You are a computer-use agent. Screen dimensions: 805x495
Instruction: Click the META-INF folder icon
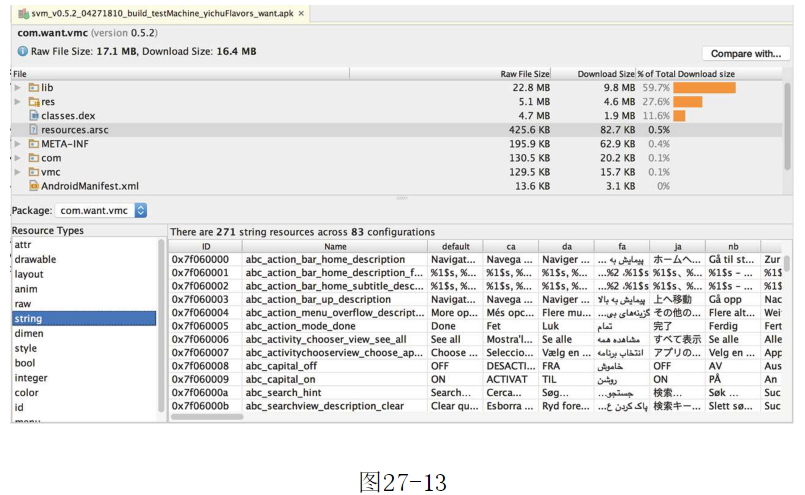(34, 144)
